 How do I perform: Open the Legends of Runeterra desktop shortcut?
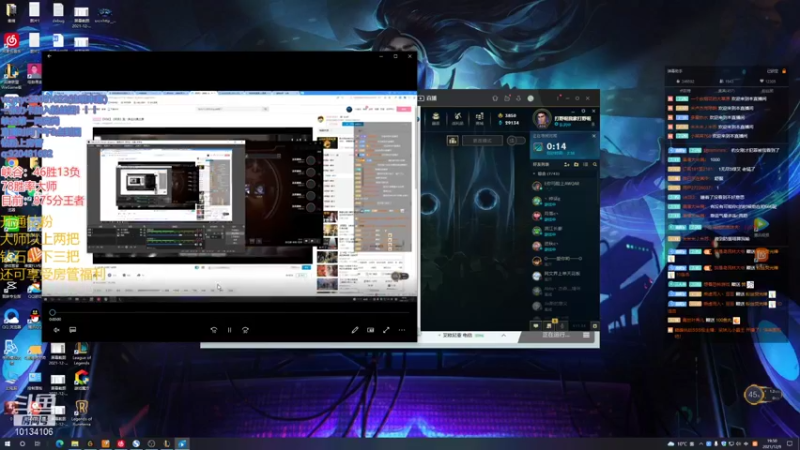82,414
